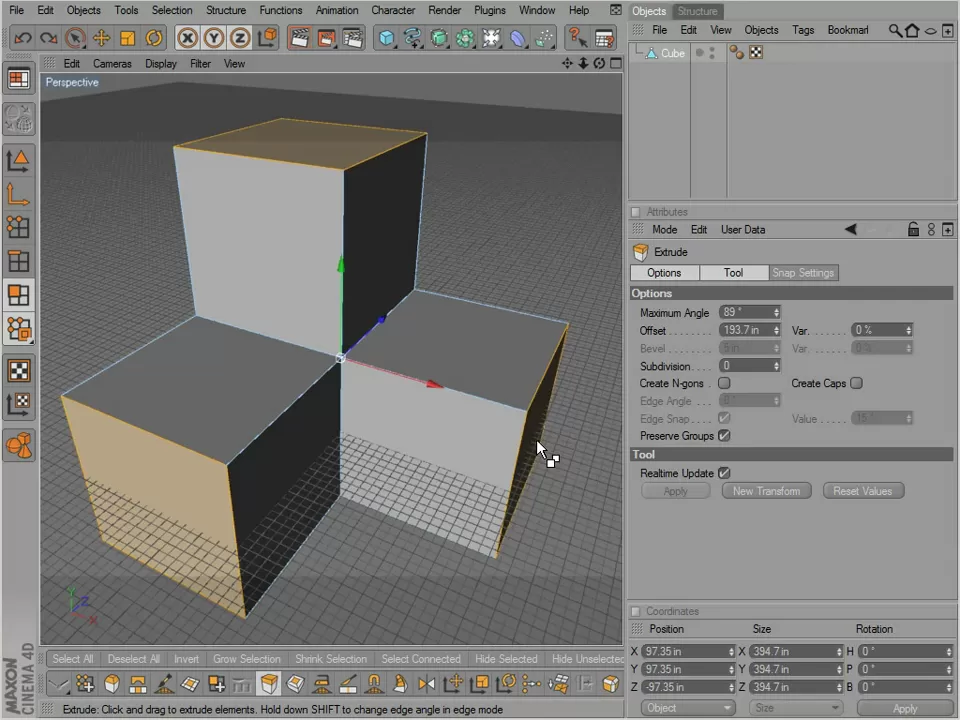Toggle the Coordinates panel header checkbox
Viewport: 960px width, 720px height.
pyautogui.click(x=636, y=612)
